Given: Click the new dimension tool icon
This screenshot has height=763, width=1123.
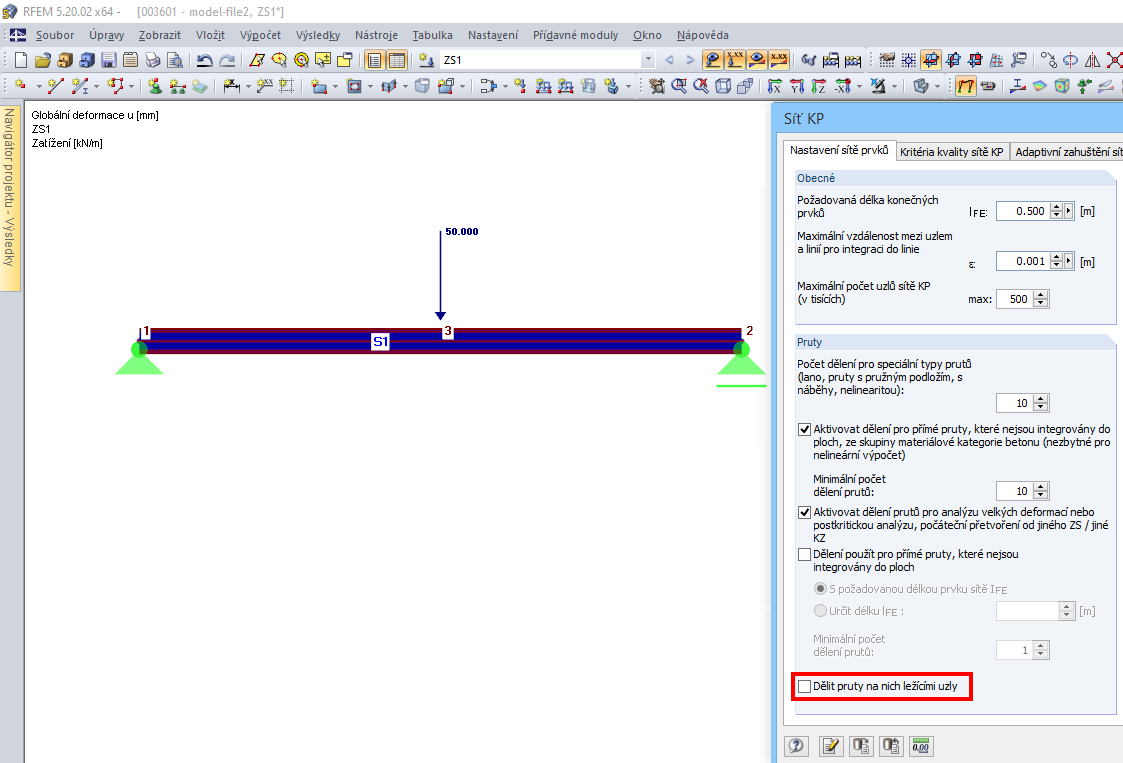Looking at the screenshot, I should pyautogui.click(x=231, y=87).
